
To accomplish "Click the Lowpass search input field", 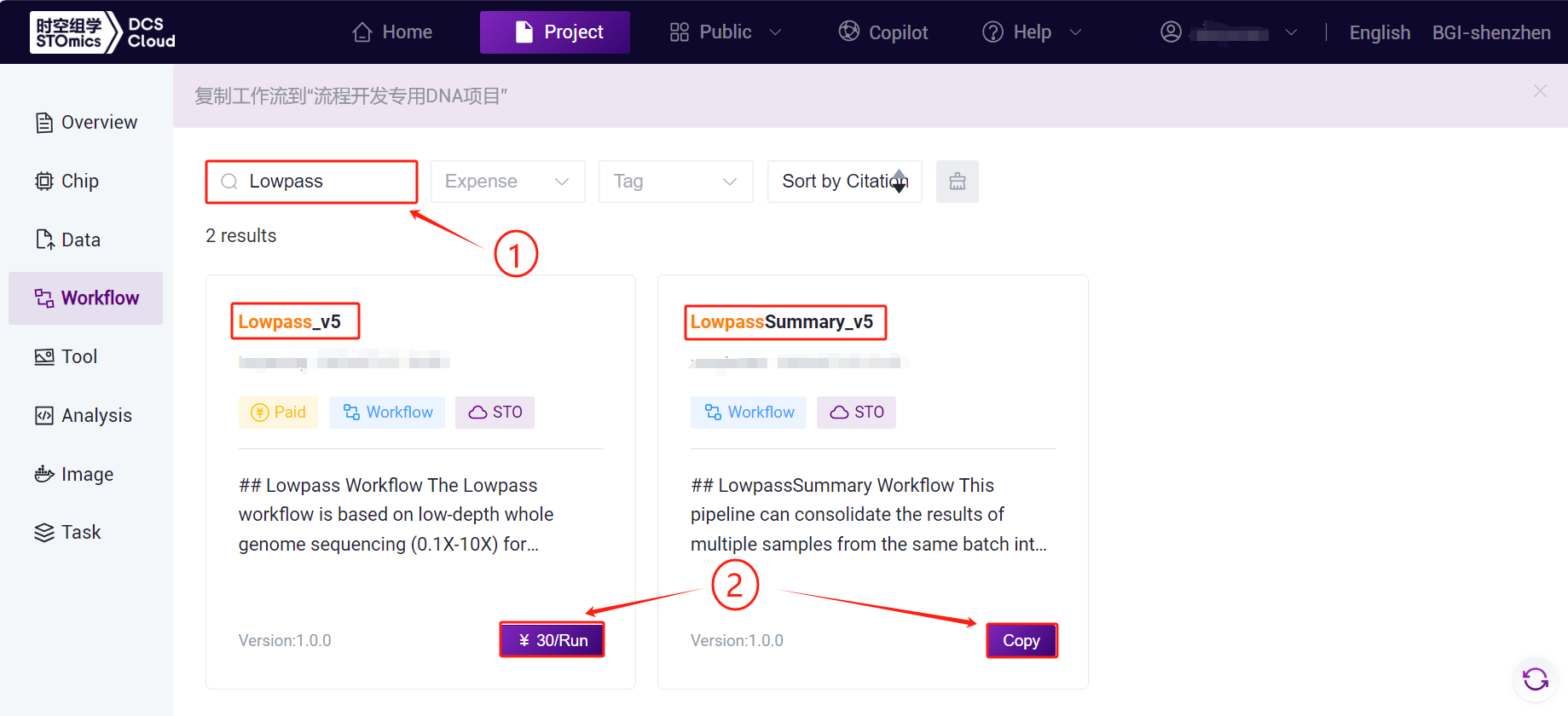I will [x=324, y=182].
